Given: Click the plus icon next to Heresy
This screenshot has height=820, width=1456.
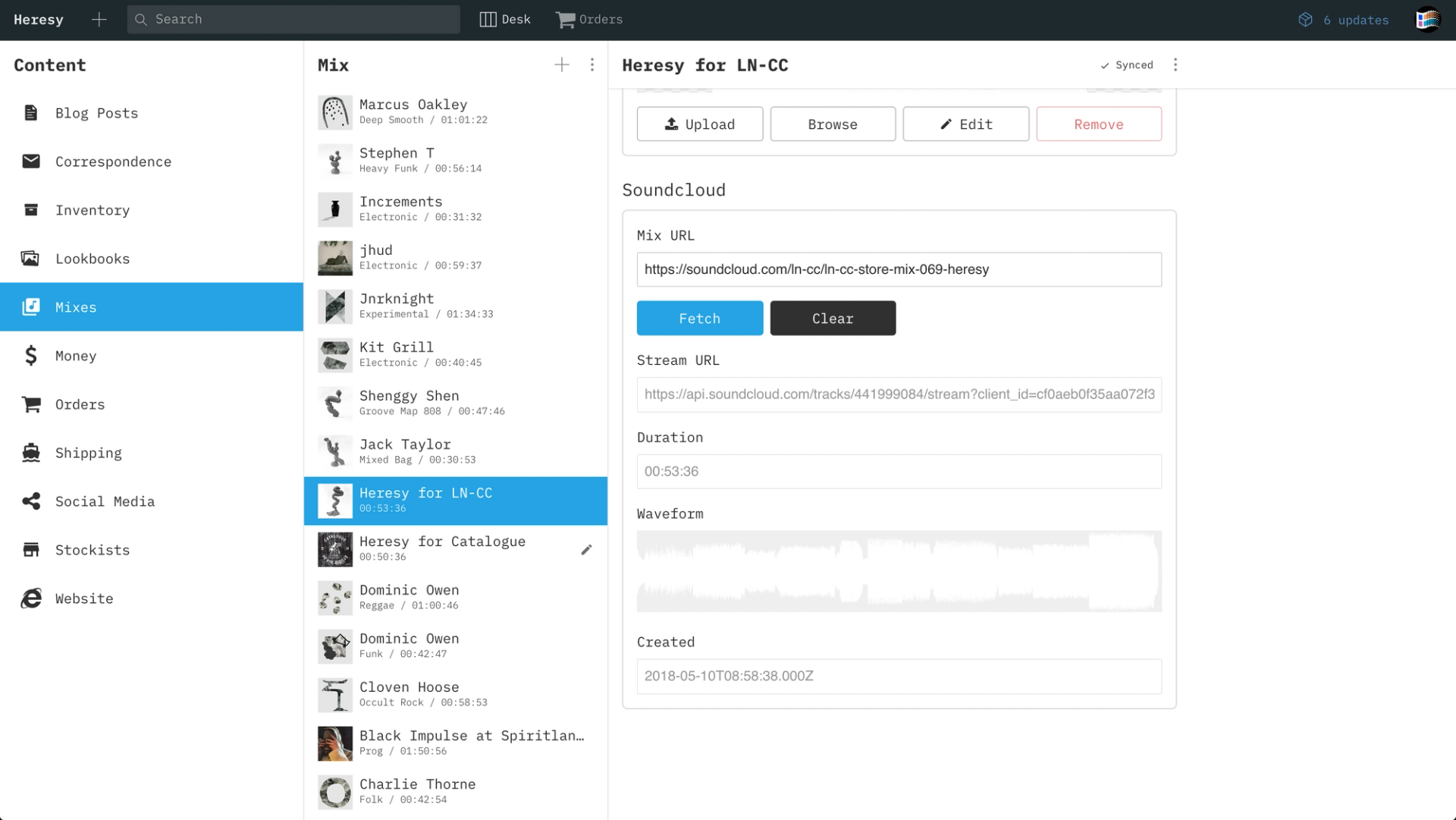Looking at the screenshot, I should pos(99,20).
